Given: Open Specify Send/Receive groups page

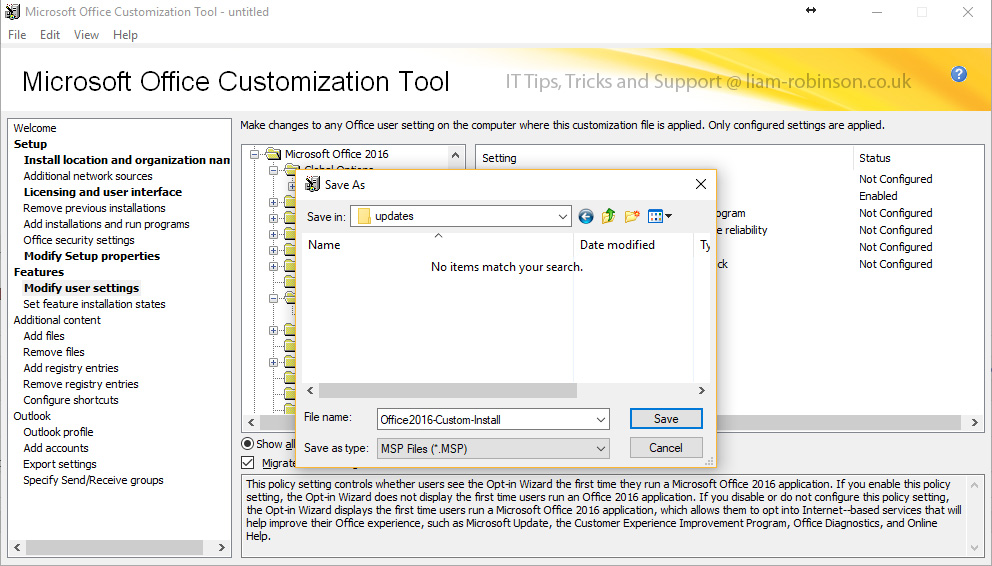Looking at the screenshot, I should [x=93, y=480].
